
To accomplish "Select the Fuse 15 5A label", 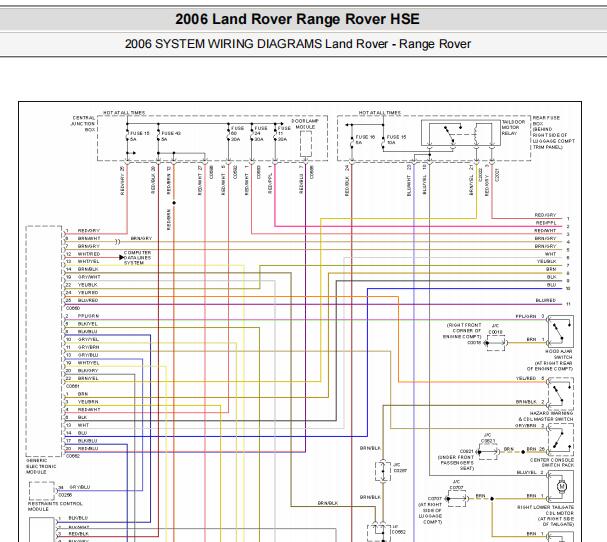I will pyautogui.click(x=139, y=136).
